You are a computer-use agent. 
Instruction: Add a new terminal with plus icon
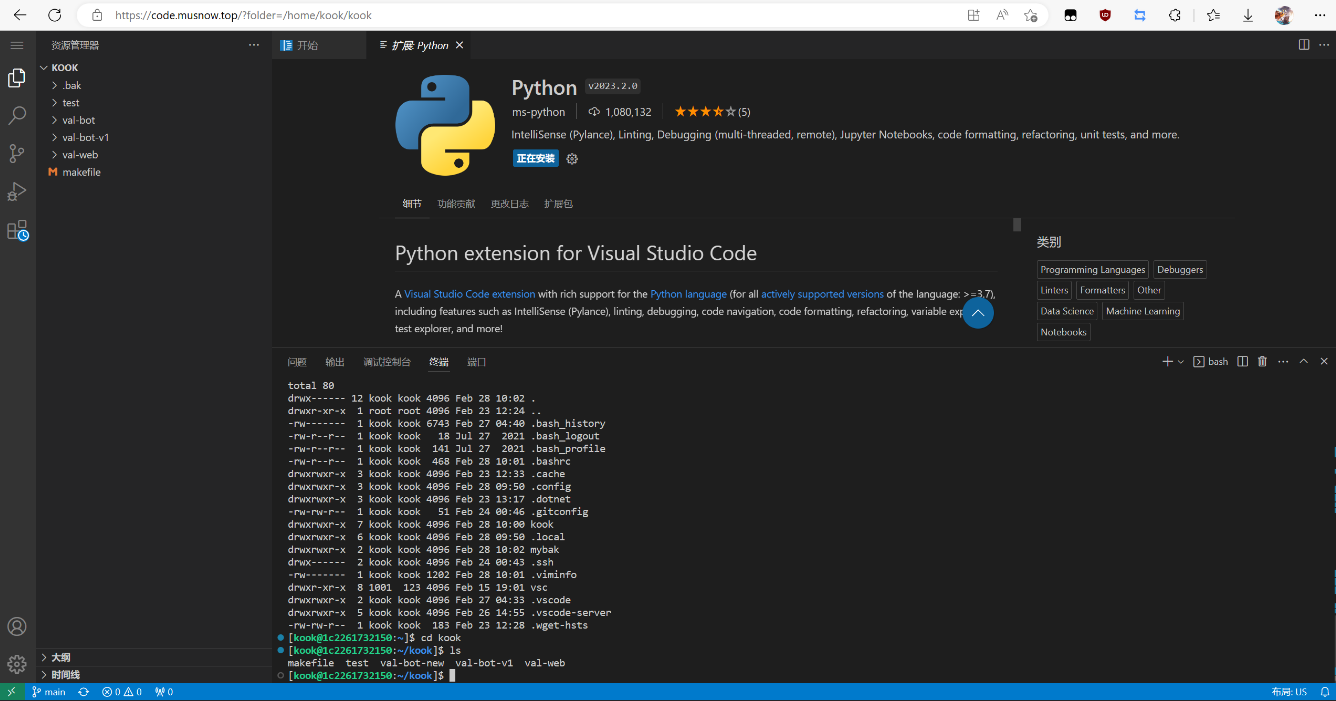pos(1167,362)
